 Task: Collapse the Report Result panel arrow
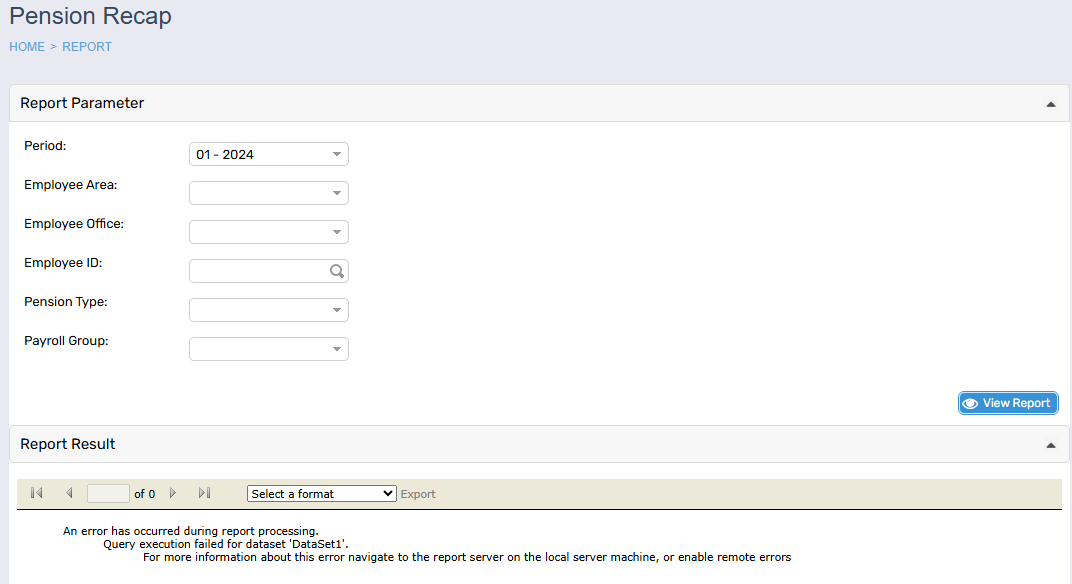click(1050, 445)
